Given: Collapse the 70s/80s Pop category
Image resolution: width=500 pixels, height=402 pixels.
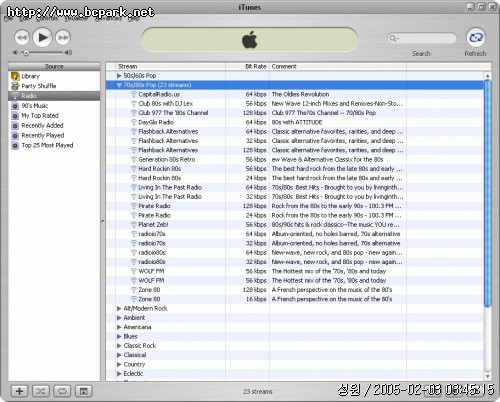Looking at the screenshot, I should (x=119, y=85).
